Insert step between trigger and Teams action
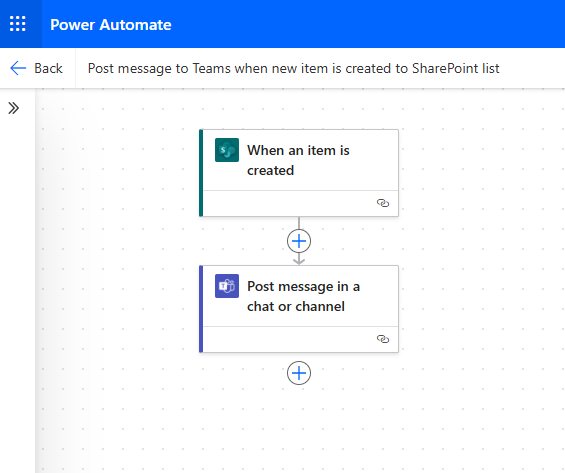 (x=299, y=241)
